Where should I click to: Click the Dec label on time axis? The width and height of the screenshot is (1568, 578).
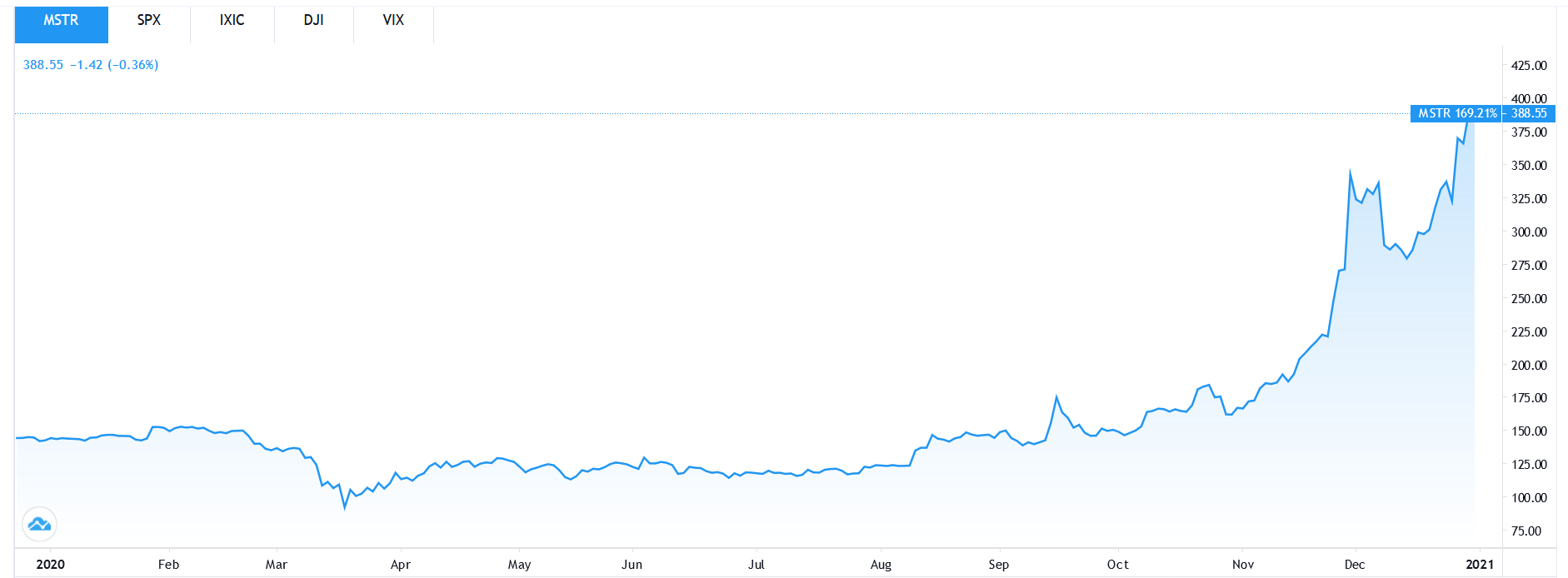click(1355, 565)
